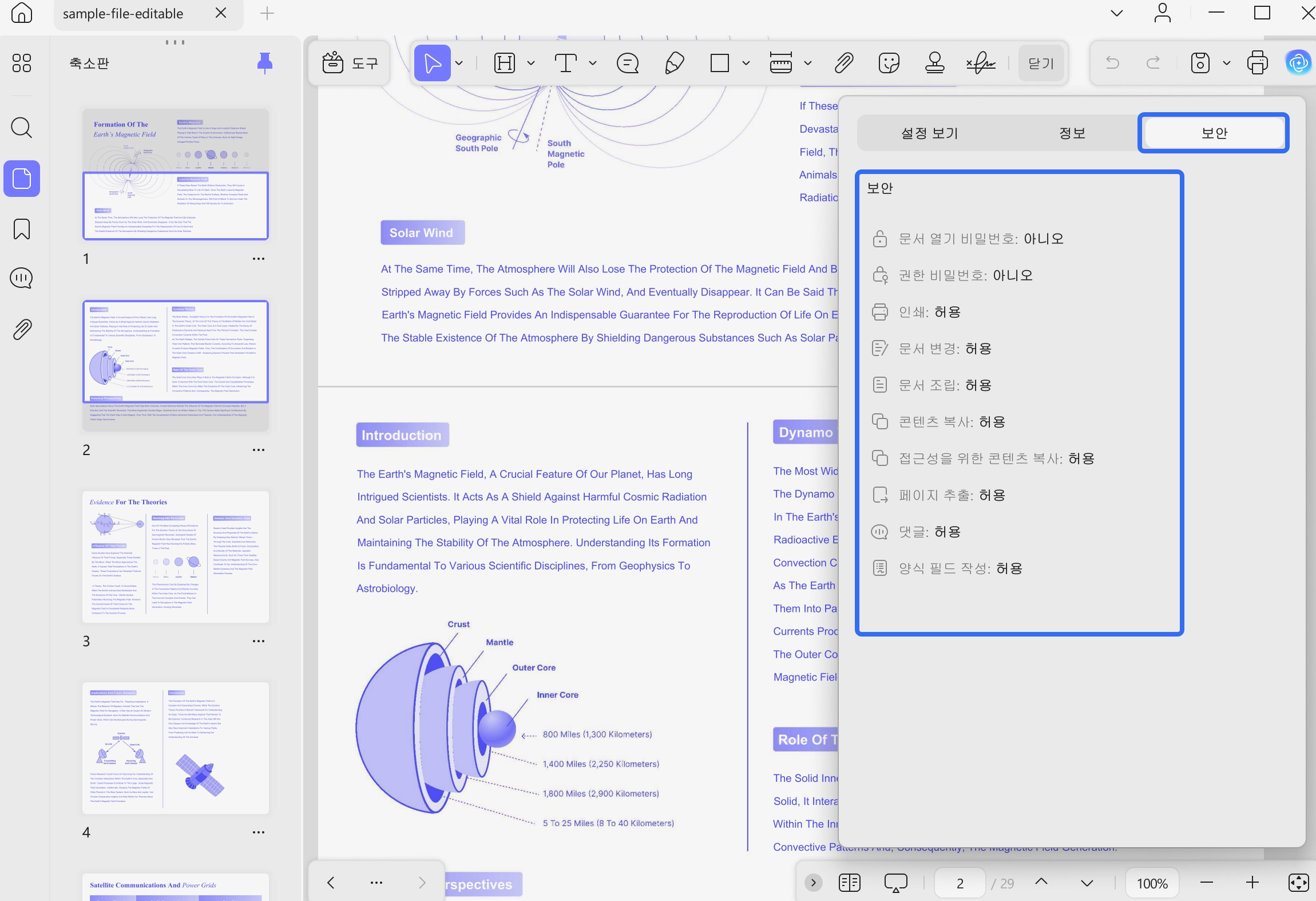Open the page layout view icon
This screenshot has width=1316, height=901.
850,883
